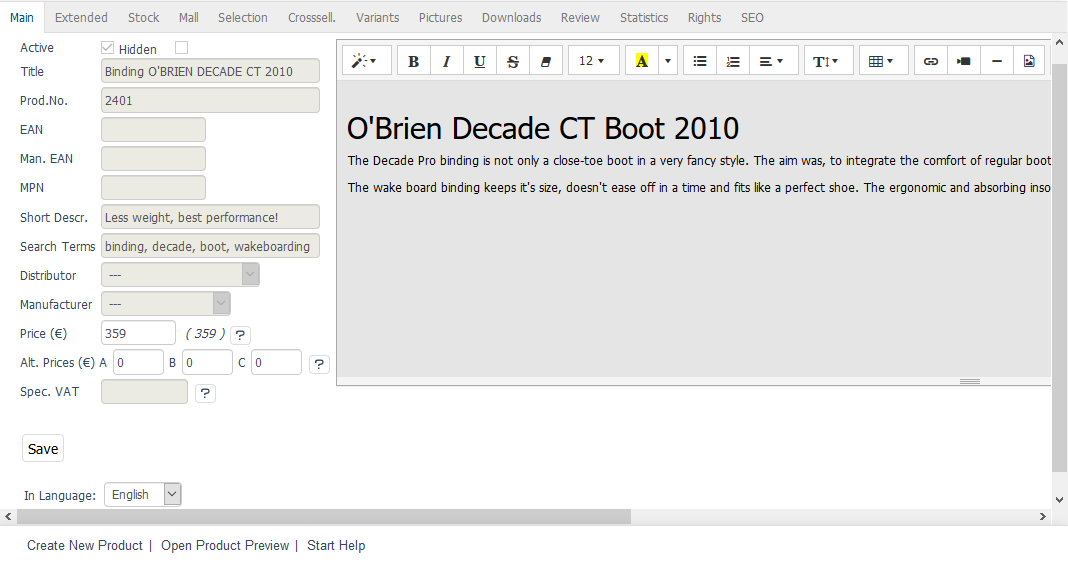Open the Mall tab
This screenshot has width=1068, height=564.
[189, 18]
